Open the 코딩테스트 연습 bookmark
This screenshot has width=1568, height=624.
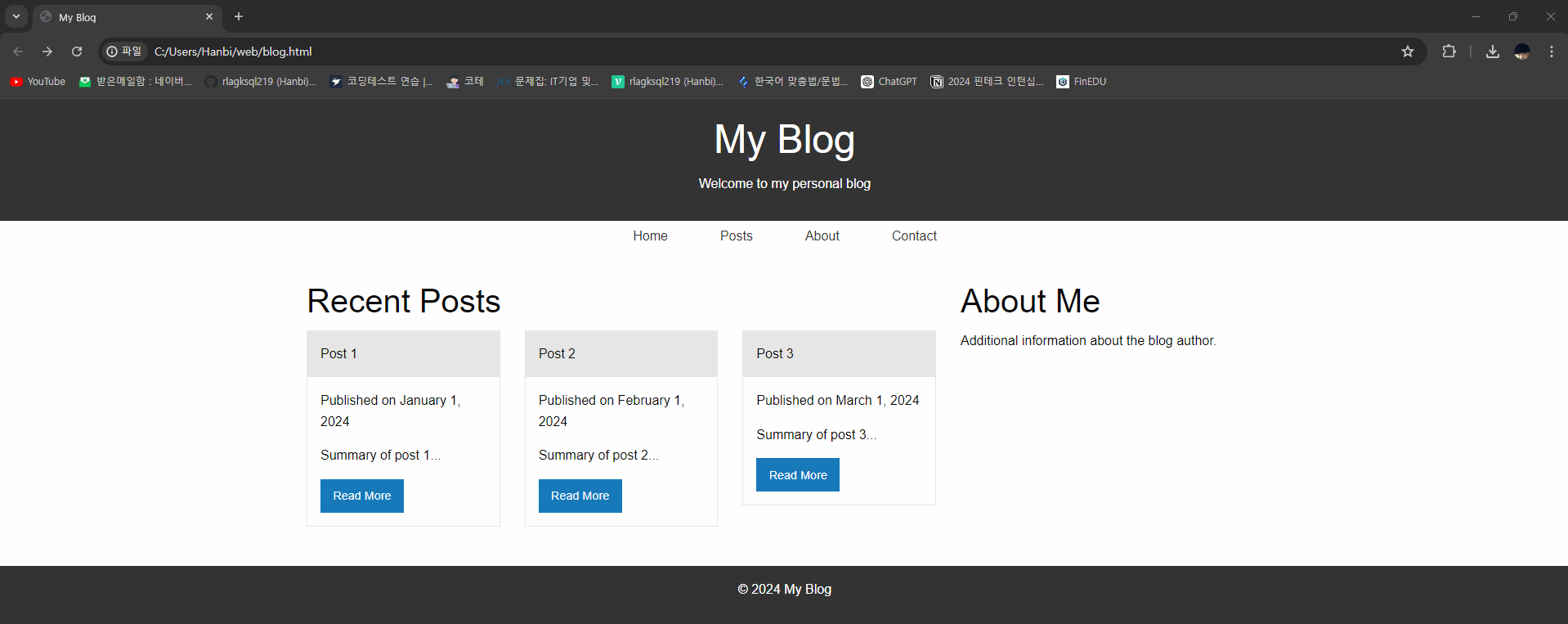click(x=381, y=82)
